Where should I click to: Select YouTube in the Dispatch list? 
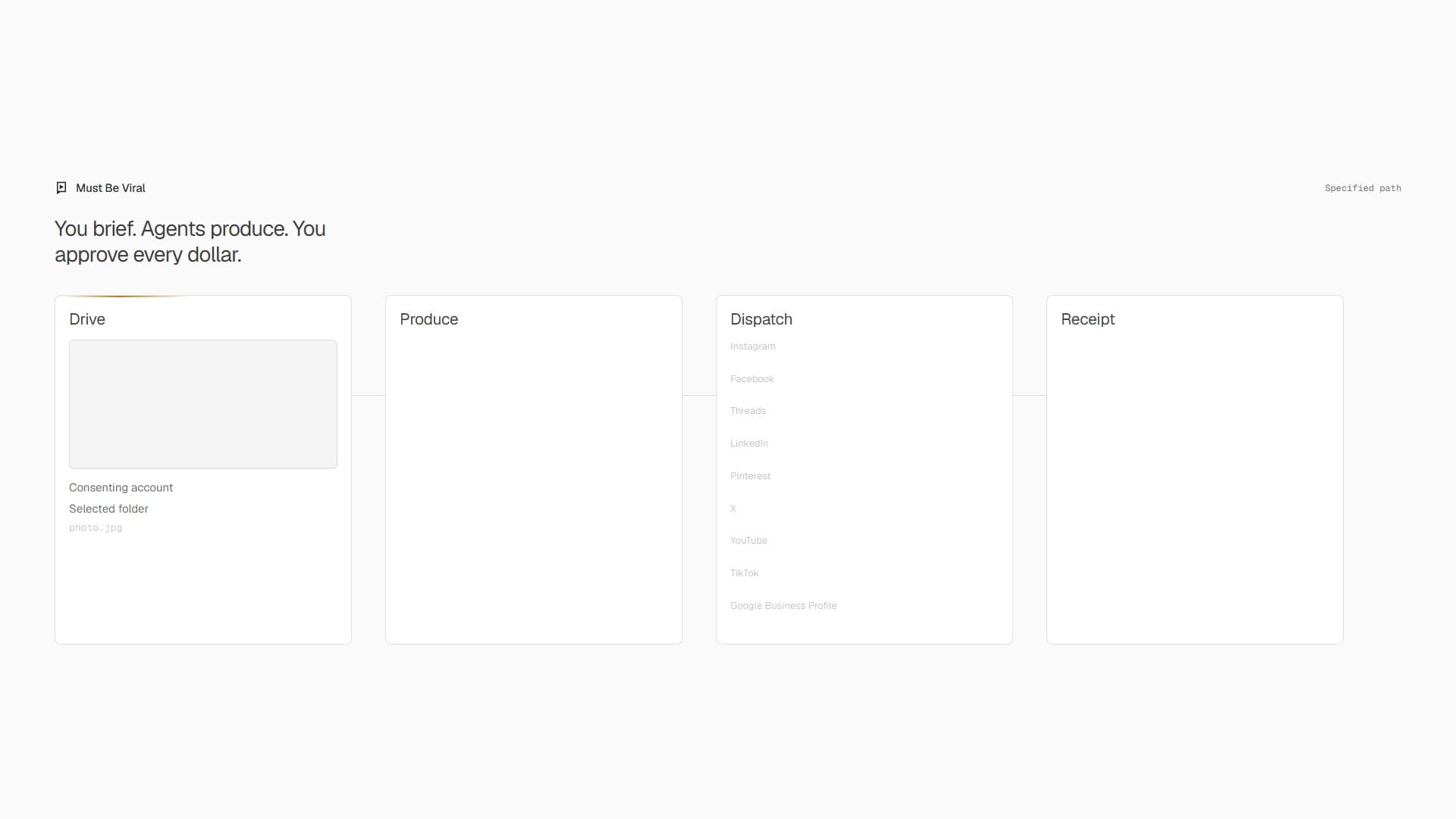748,541
